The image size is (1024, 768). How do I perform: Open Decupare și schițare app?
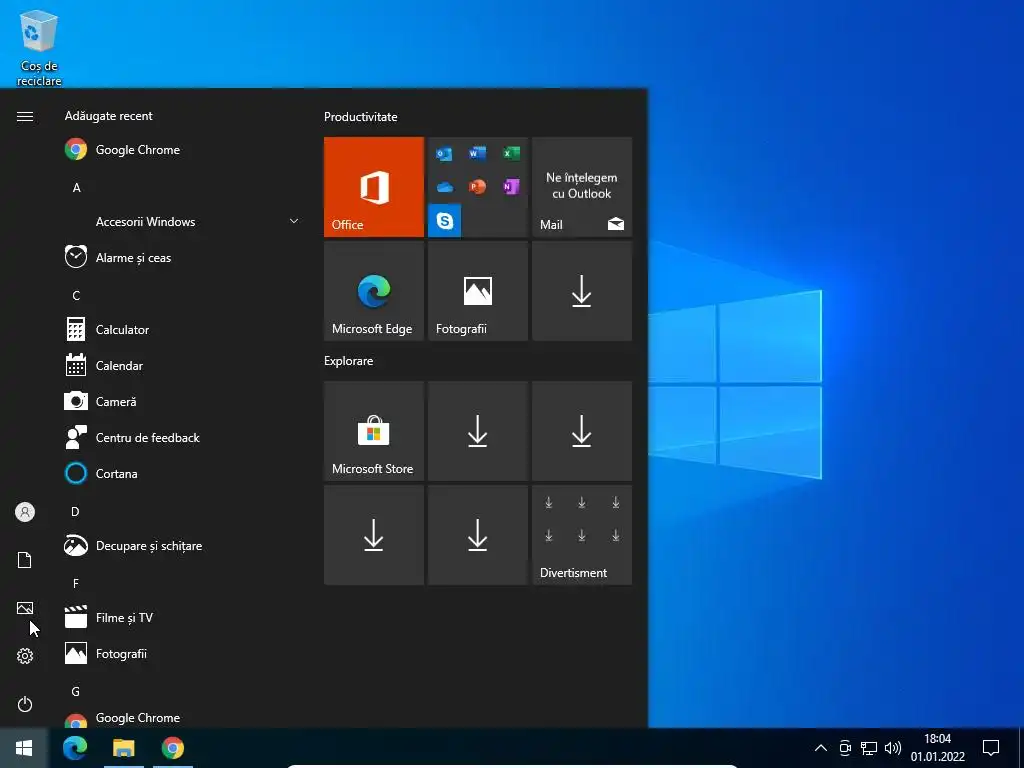[182, 545]
